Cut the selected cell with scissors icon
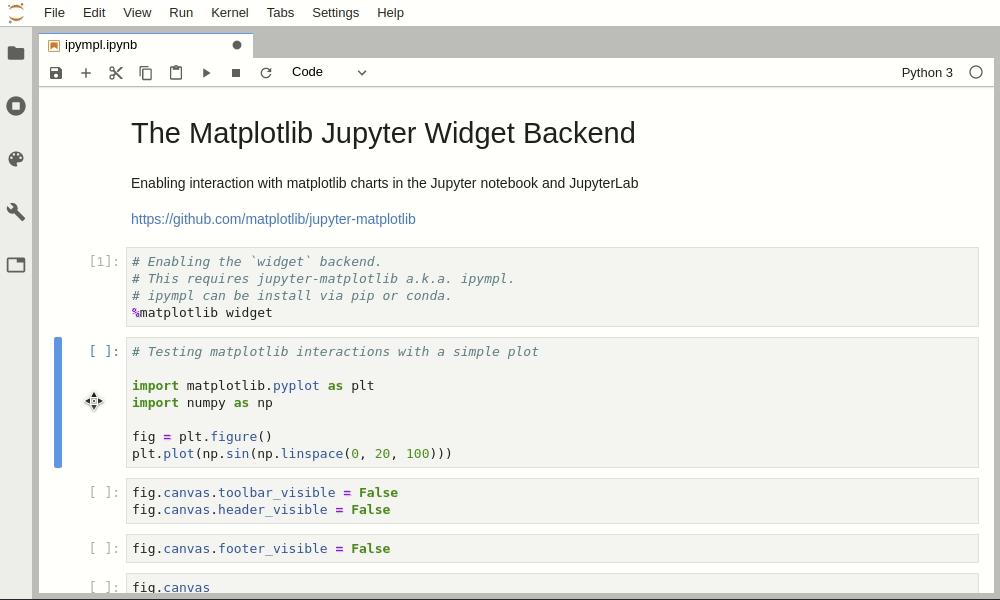This screenshot has height=600, width=1000. 116,73
